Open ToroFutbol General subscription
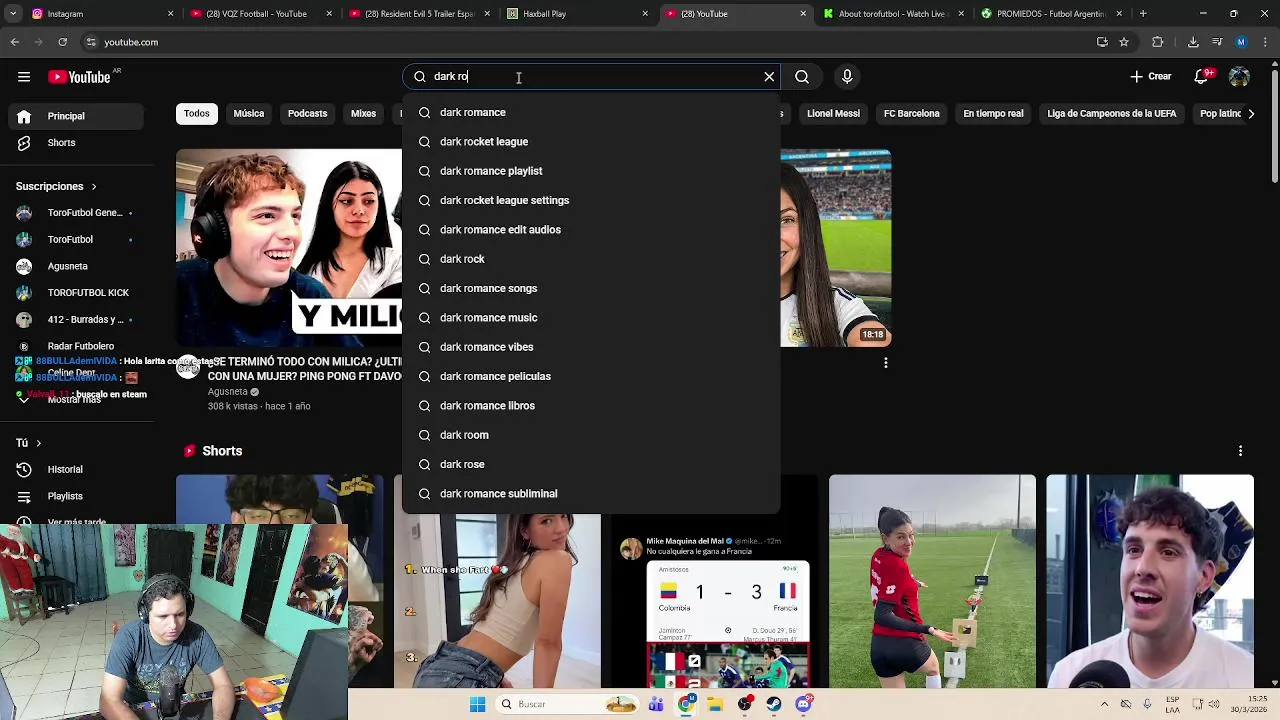Viewport: 1280px width, 720px height. 75,213
